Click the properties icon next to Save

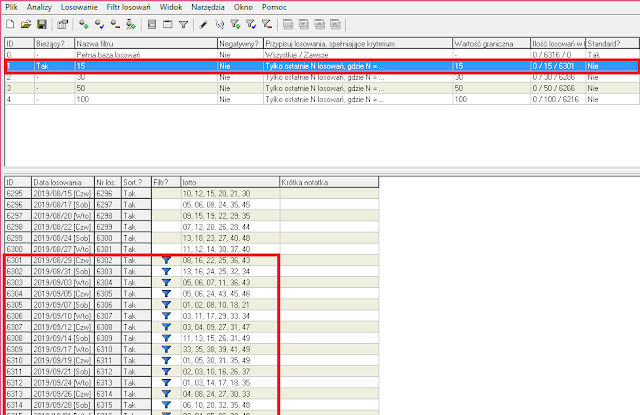62,24
